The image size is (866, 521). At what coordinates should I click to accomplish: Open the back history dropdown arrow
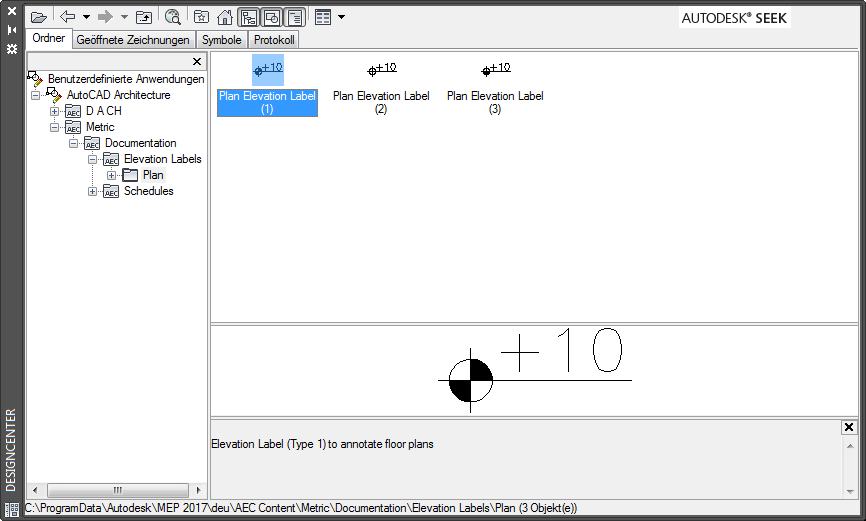pos(86,17)
